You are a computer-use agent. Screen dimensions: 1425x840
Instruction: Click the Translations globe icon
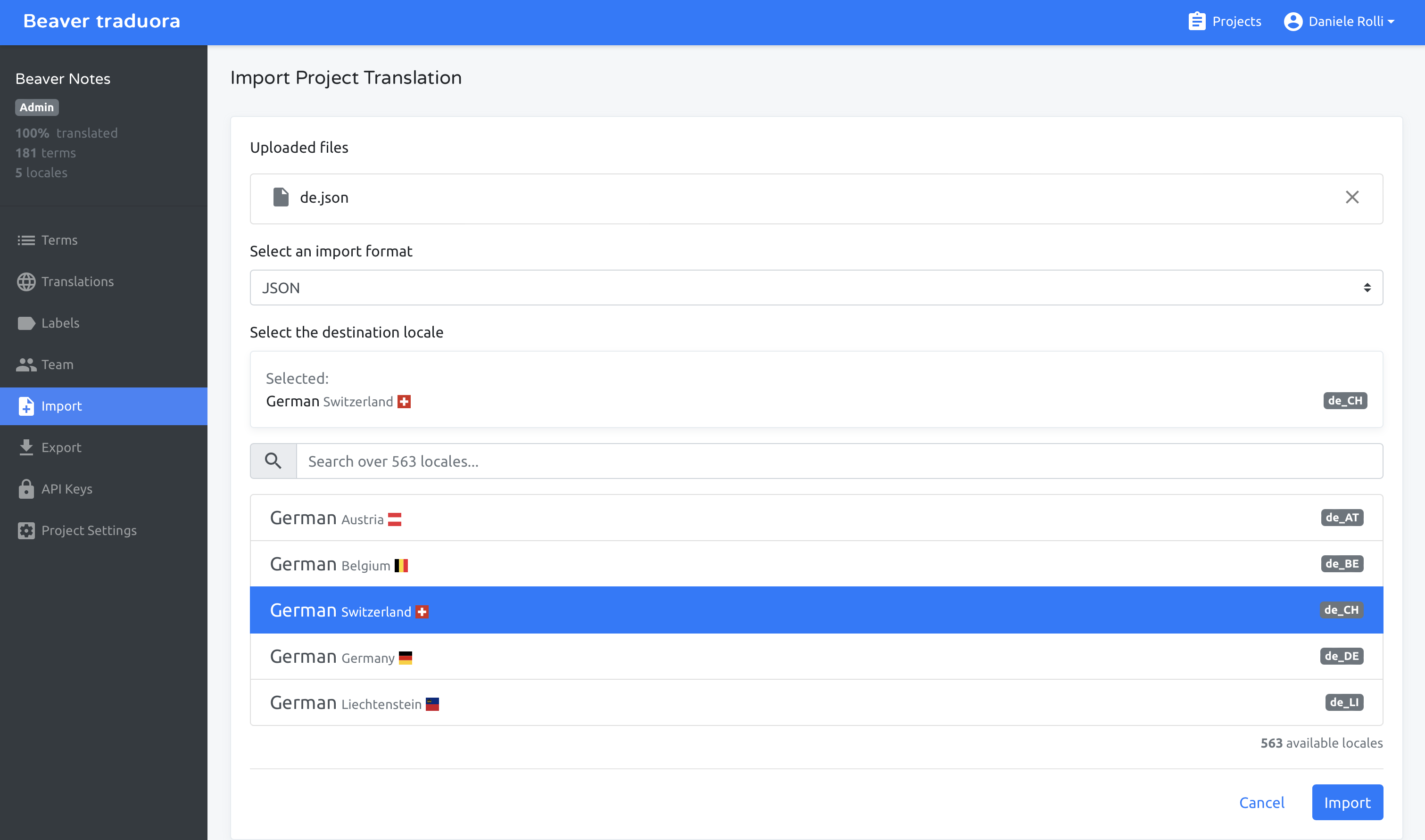click(x=26, y=281)
